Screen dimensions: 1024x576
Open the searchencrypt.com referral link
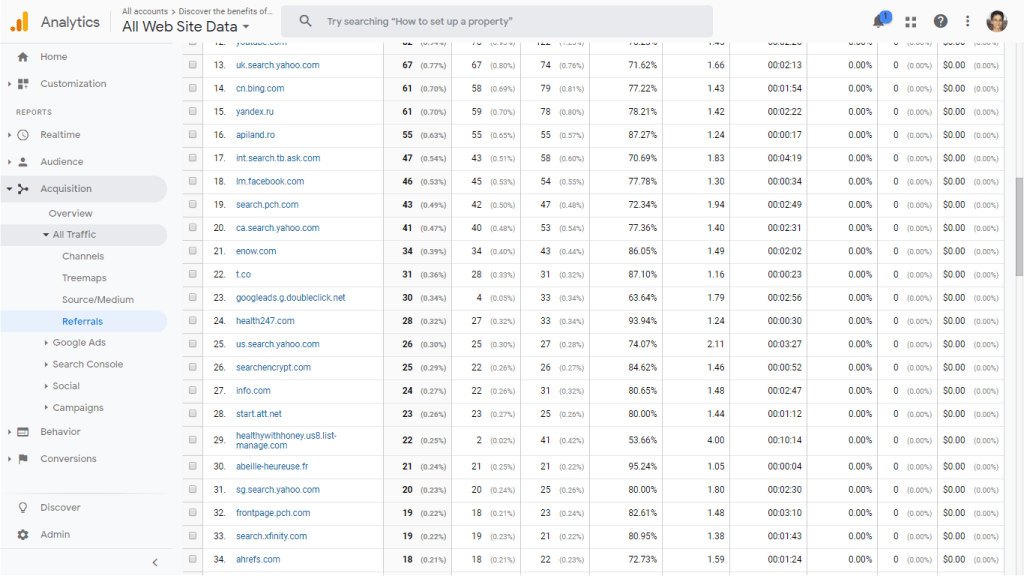tap(273, 367)
